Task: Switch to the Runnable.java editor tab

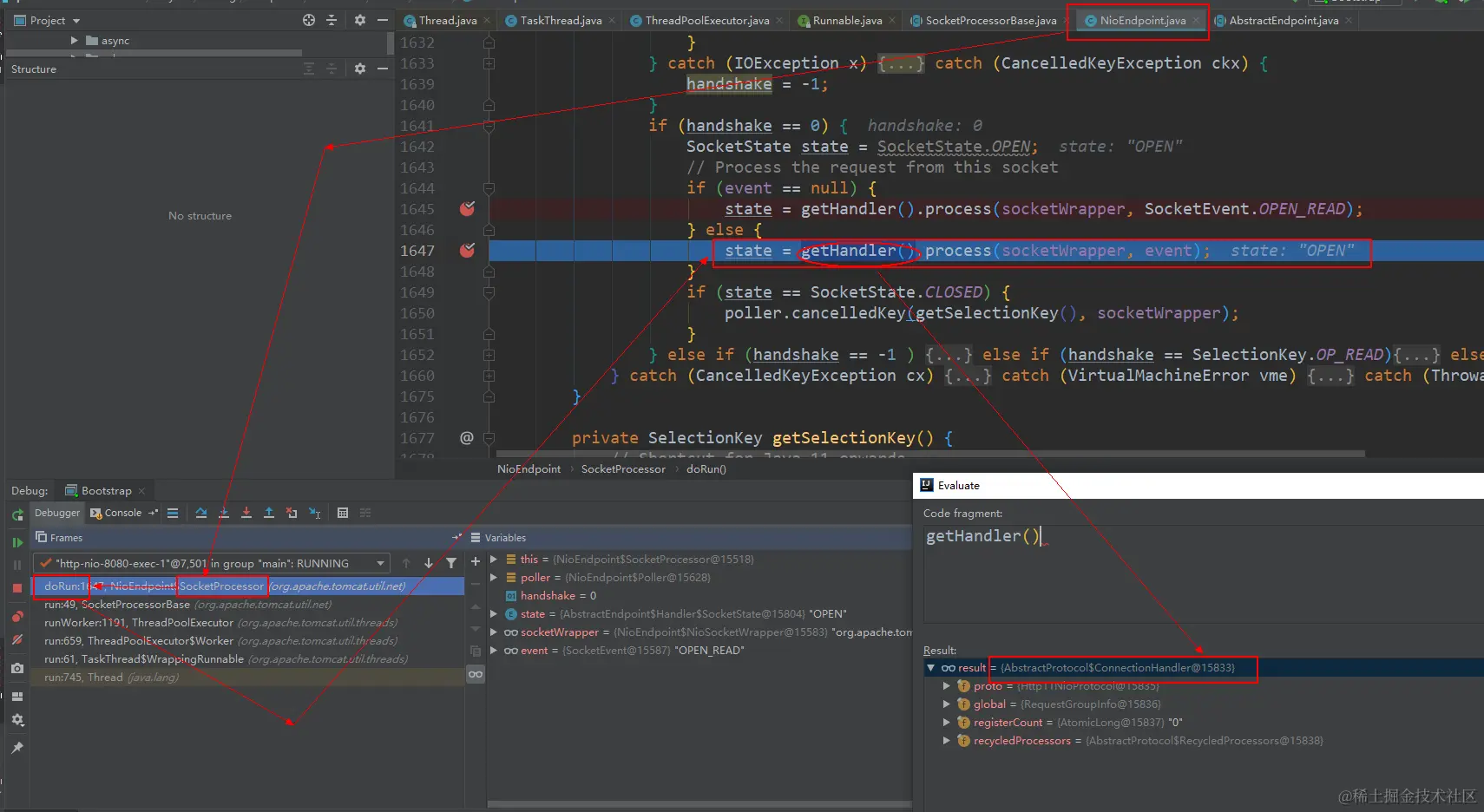Action: pos(846,21)
